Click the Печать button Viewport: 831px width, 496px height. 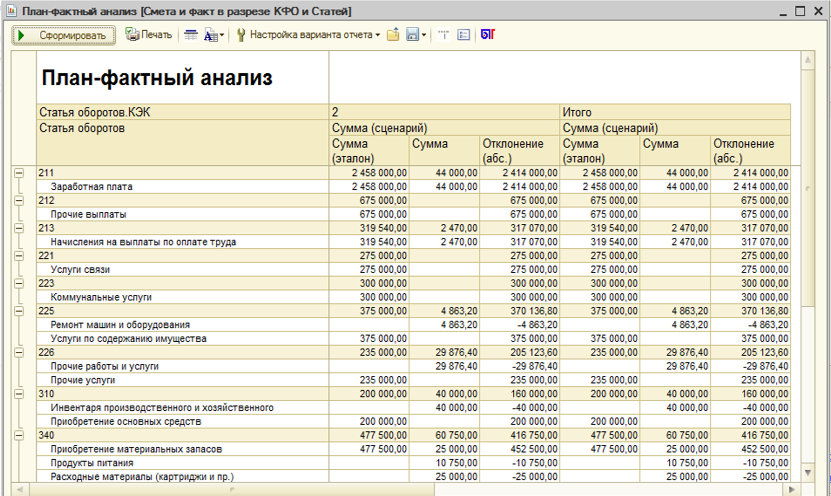point(149,35)
